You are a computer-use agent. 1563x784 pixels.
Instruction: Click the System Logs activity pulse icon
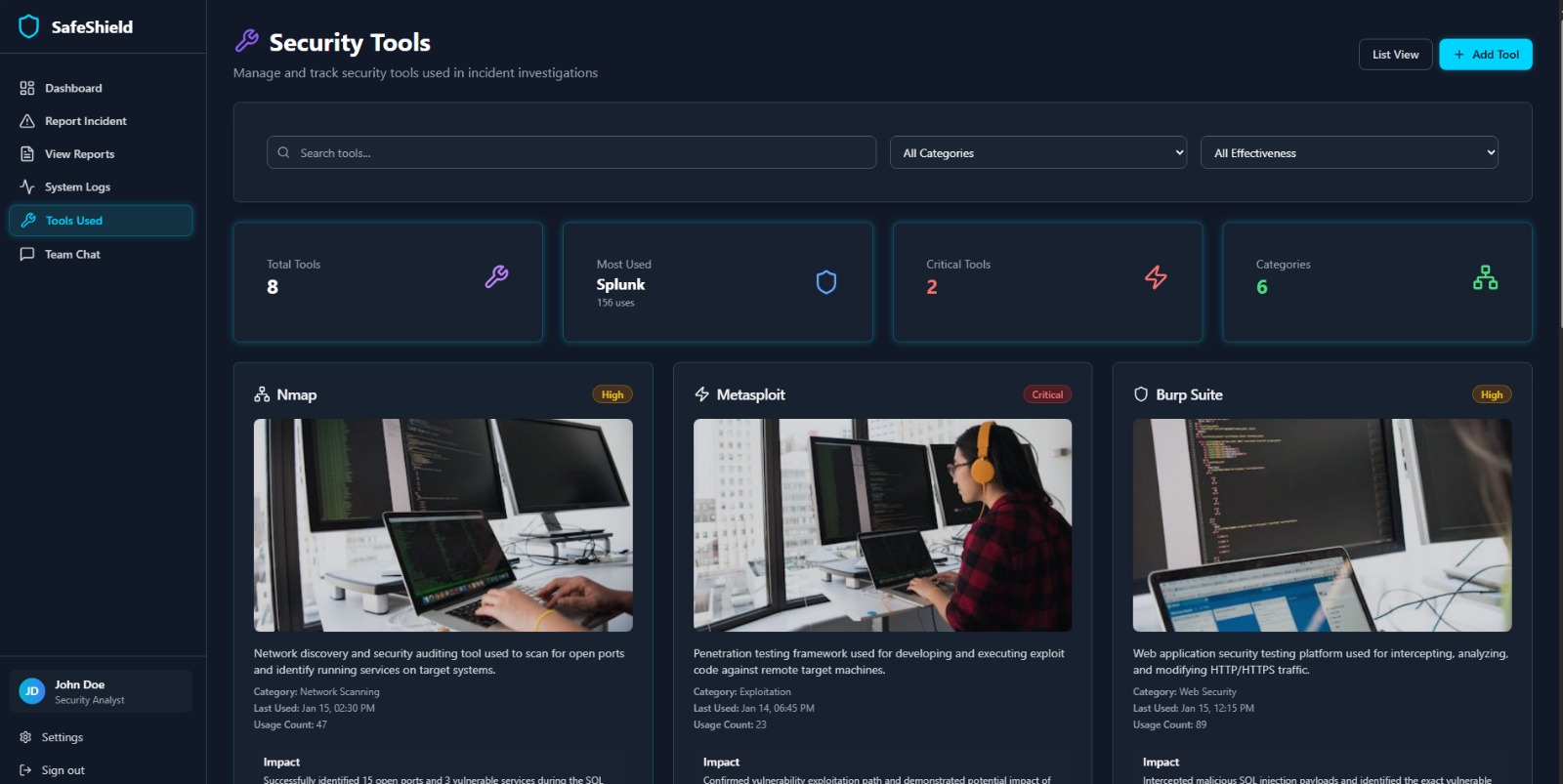click(27, 186)
